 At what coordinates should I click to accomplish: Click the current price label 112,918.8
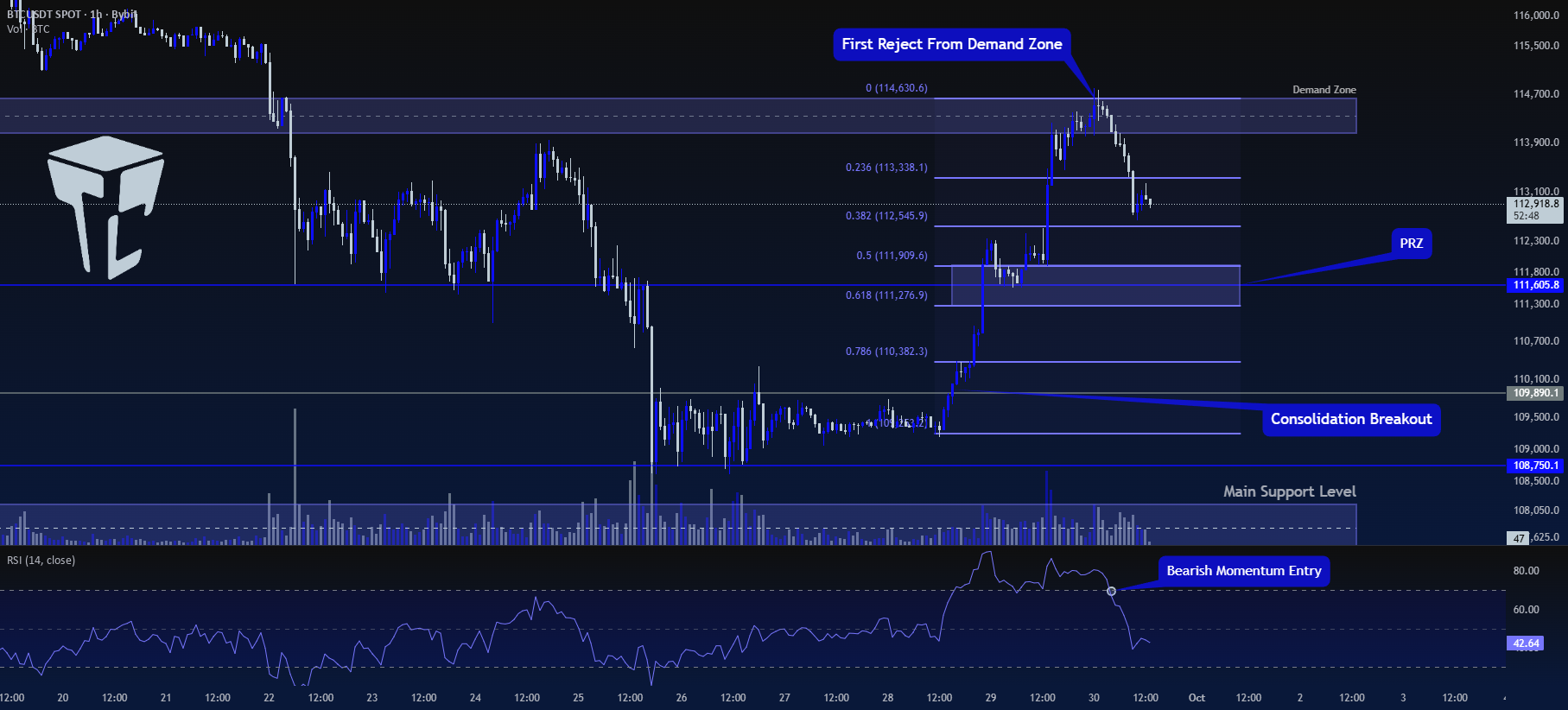pyautogui.click(x=1535, y=205)
